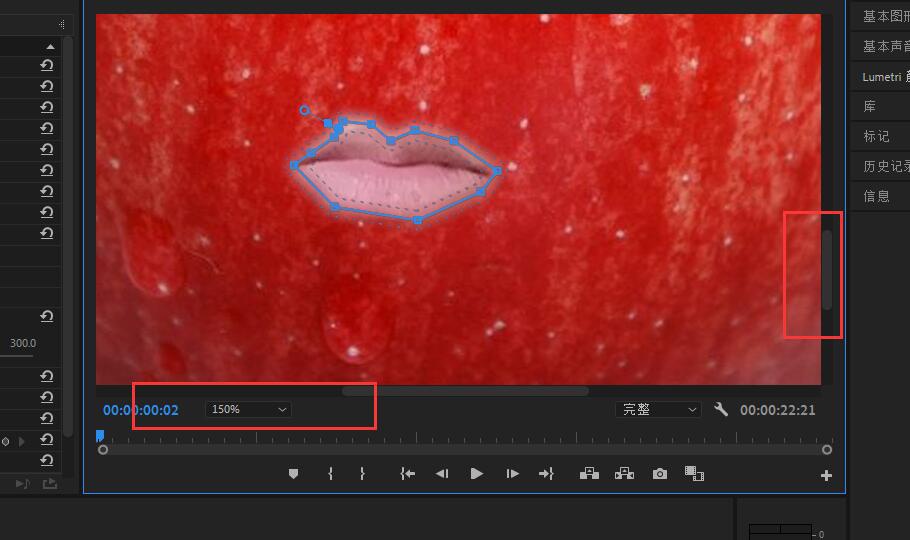
Task: Click the Add Marker icon
Action: click(293, 474)
